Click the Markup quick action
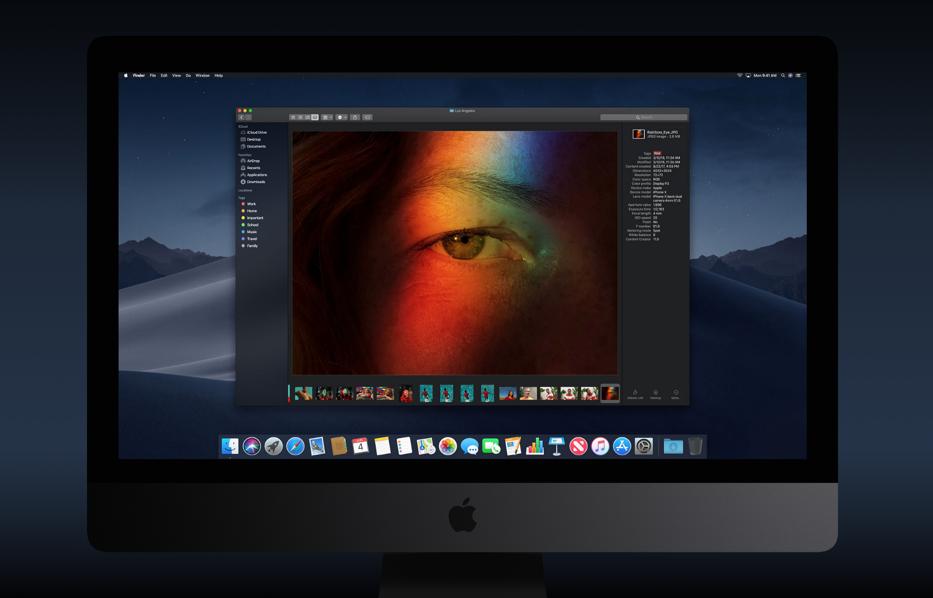Screen dimensions: 933x598 tap(656, 394)
